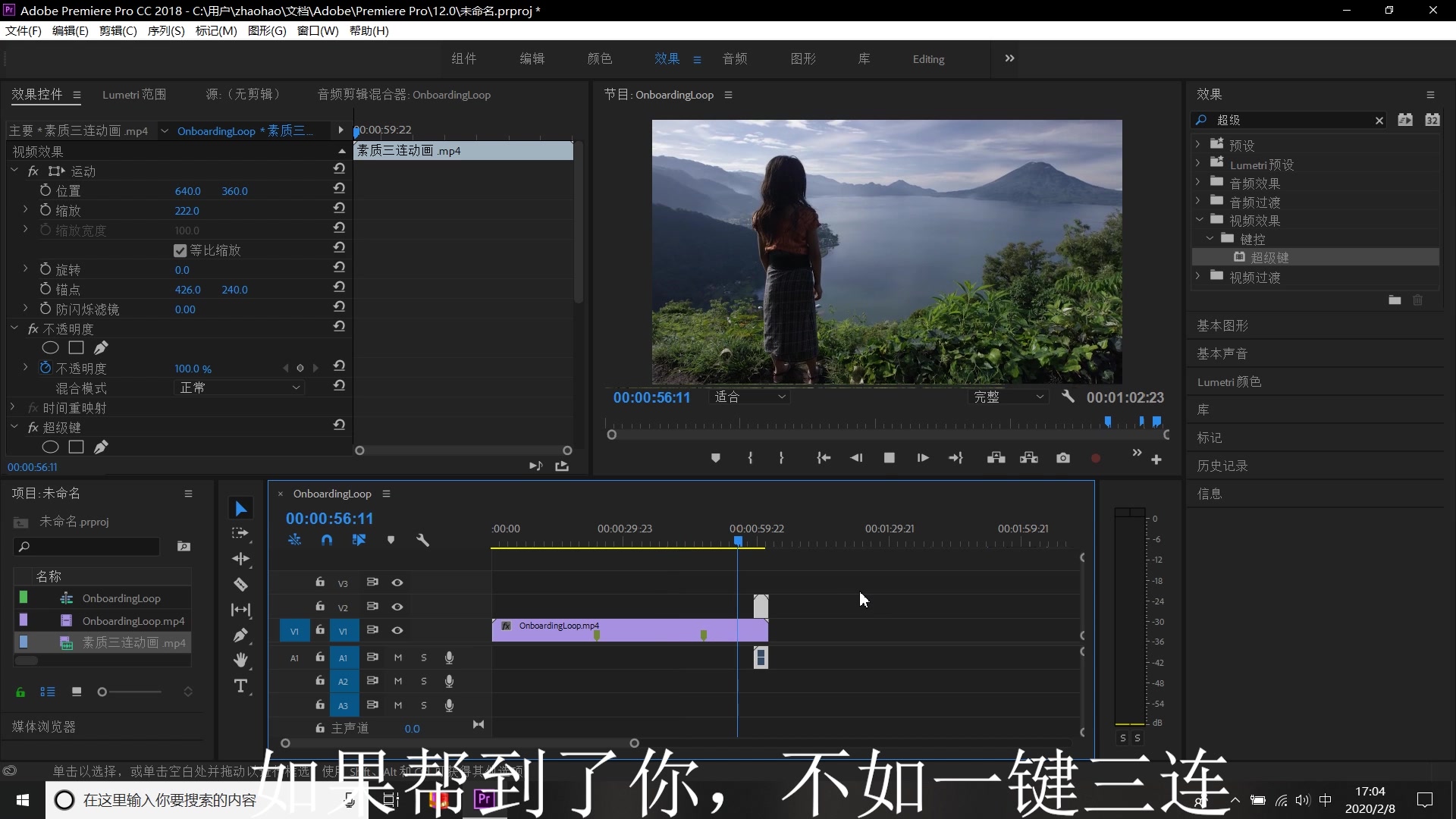The height and width of the screenshot is (819, 1456).
Task: Toggle timeline snap magnet icon
Action: tap(327, 540)
